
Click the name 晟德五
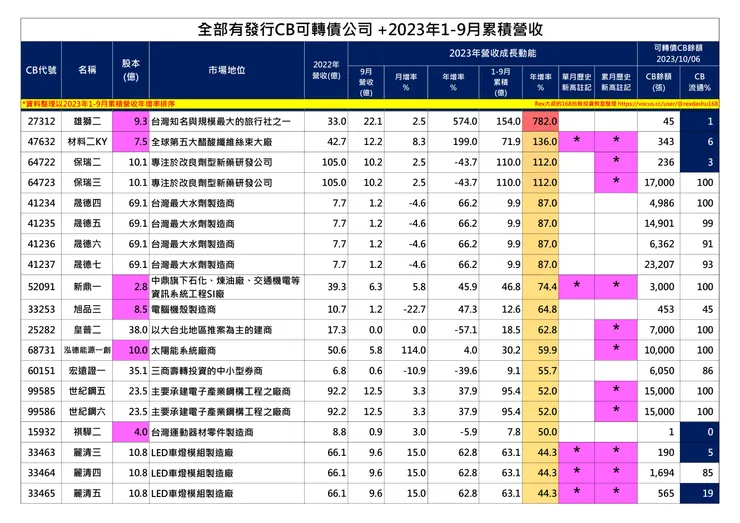[87, 223]
